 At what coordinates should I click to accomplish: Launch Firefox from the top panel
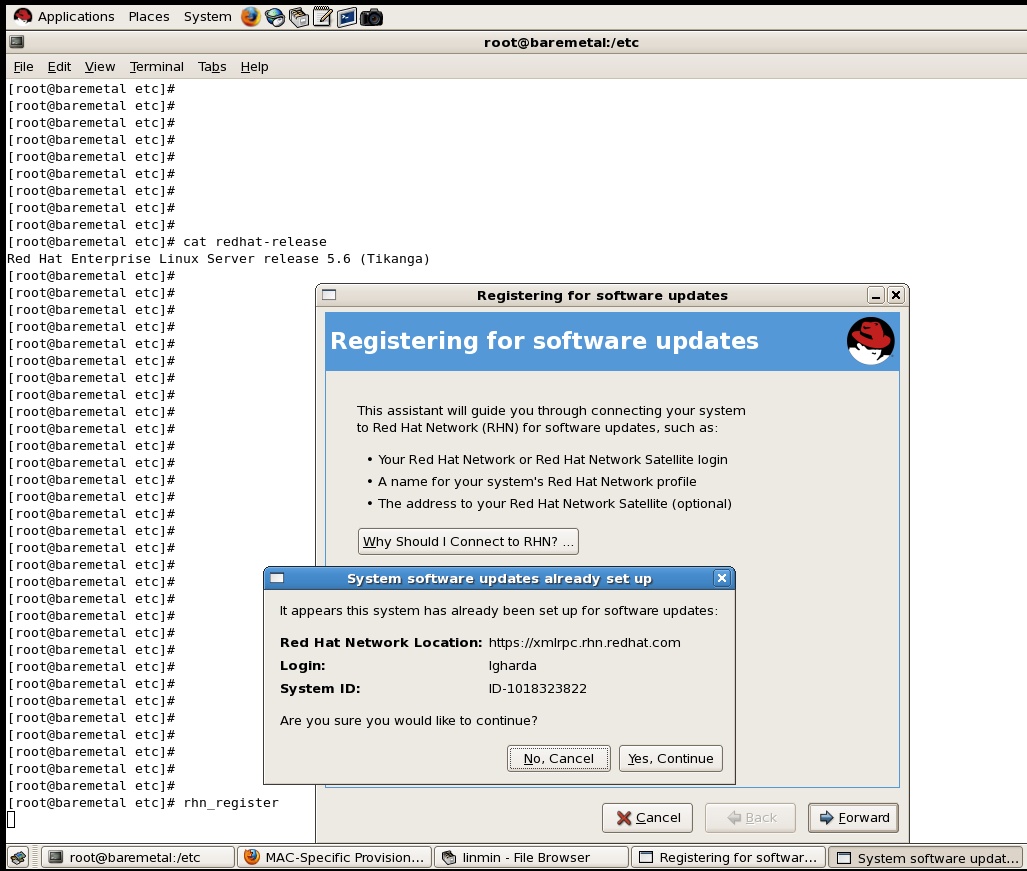point(250,16)
